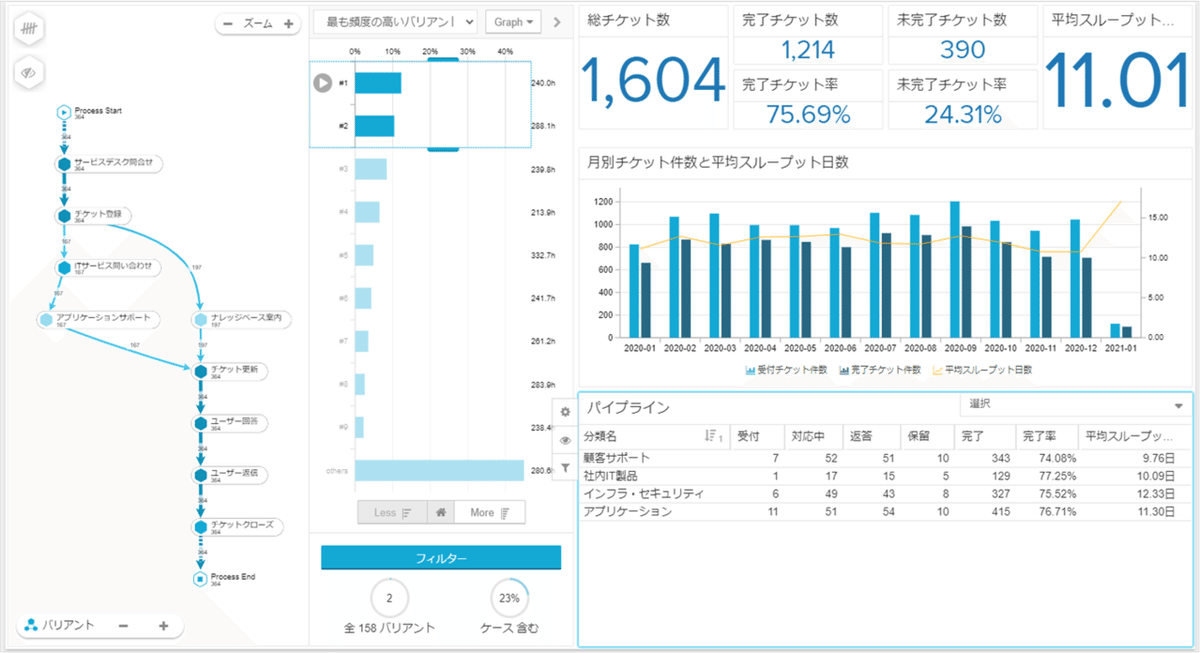Select the チケット更新 node
Screen dimensions: 1200x653
tap(230, 370)
